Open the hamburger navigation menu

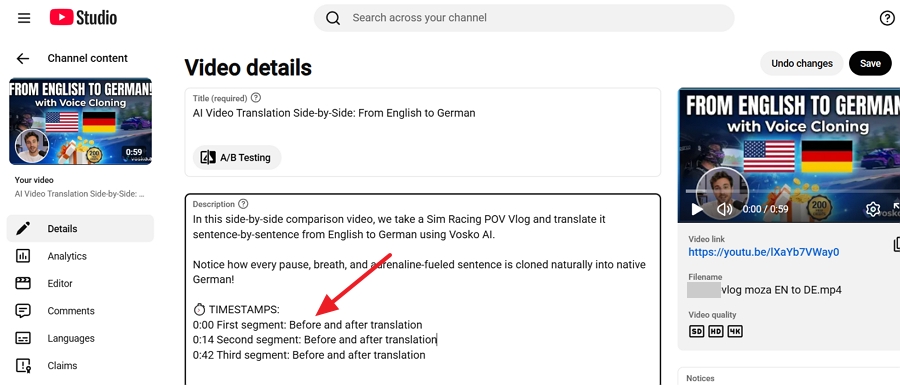click(x=24, y=18)
